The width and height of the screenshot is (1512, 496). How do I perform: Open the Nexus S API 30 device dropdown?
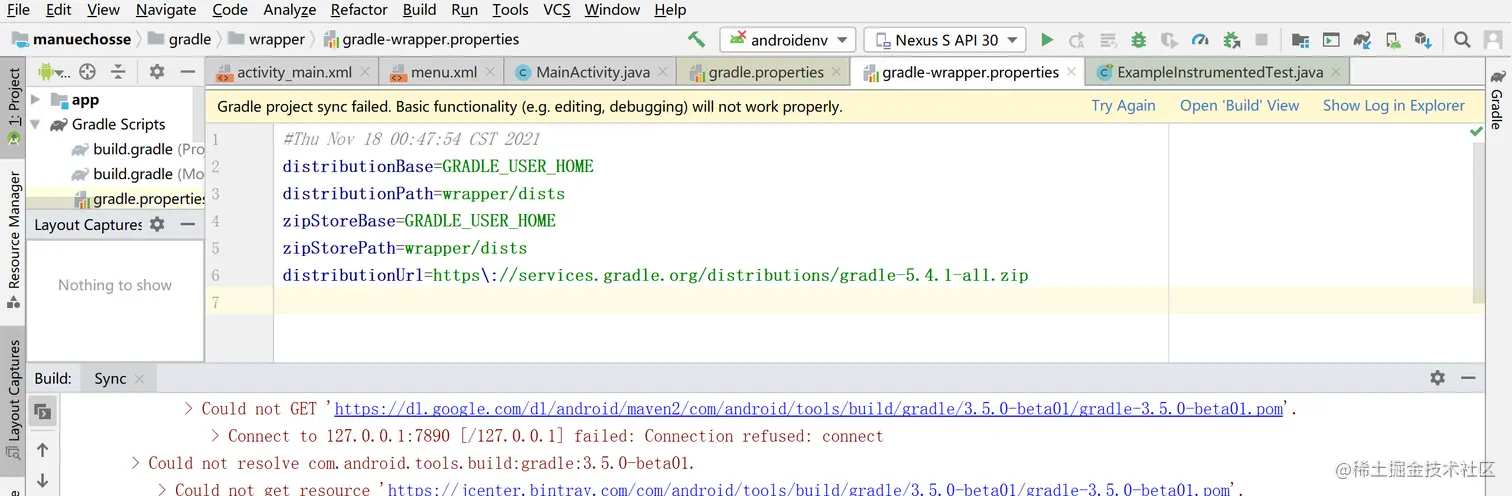(945, 40)
